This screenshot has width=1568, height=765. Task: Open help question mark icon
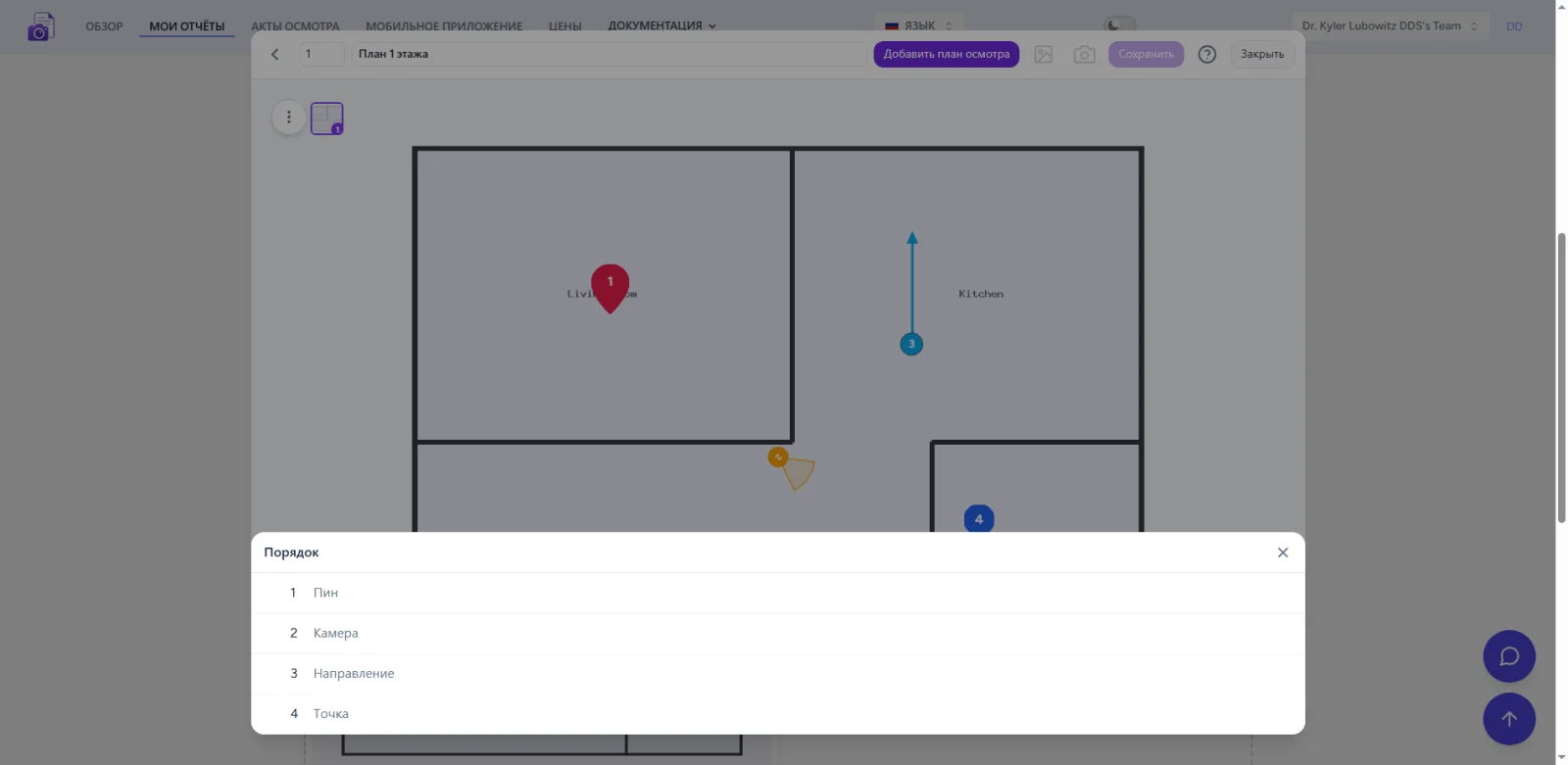click(x=1207, y=55)
